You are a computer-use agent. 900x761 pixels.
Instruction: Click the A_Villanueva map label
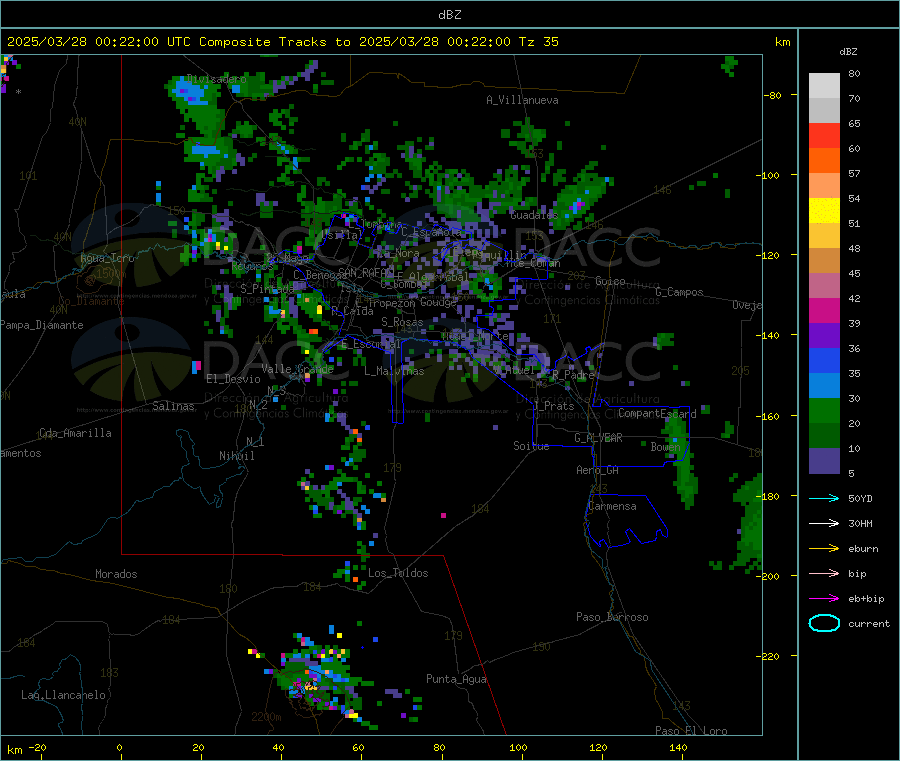(x=522, y=100)
